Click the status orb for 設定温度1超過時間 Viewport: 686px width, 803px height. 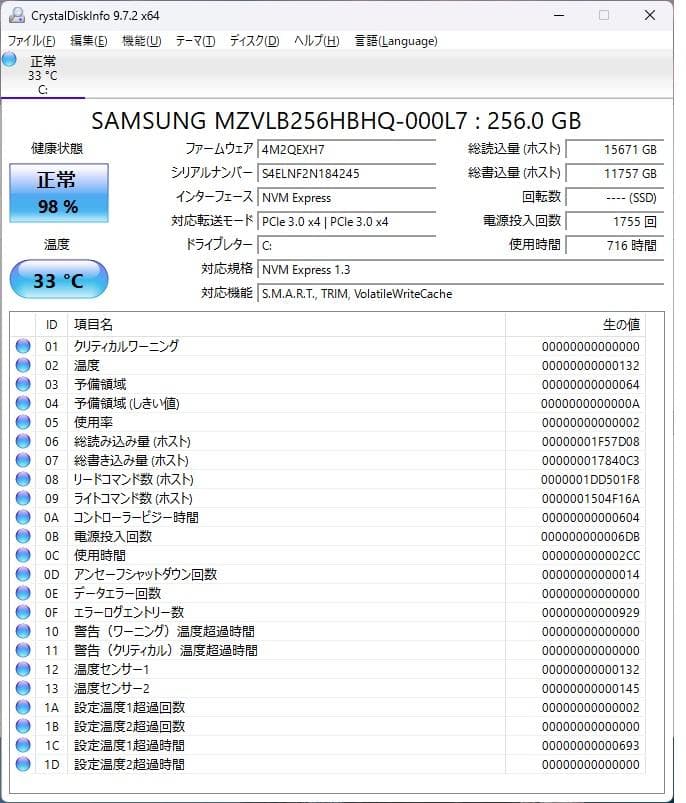coord(23,745)
